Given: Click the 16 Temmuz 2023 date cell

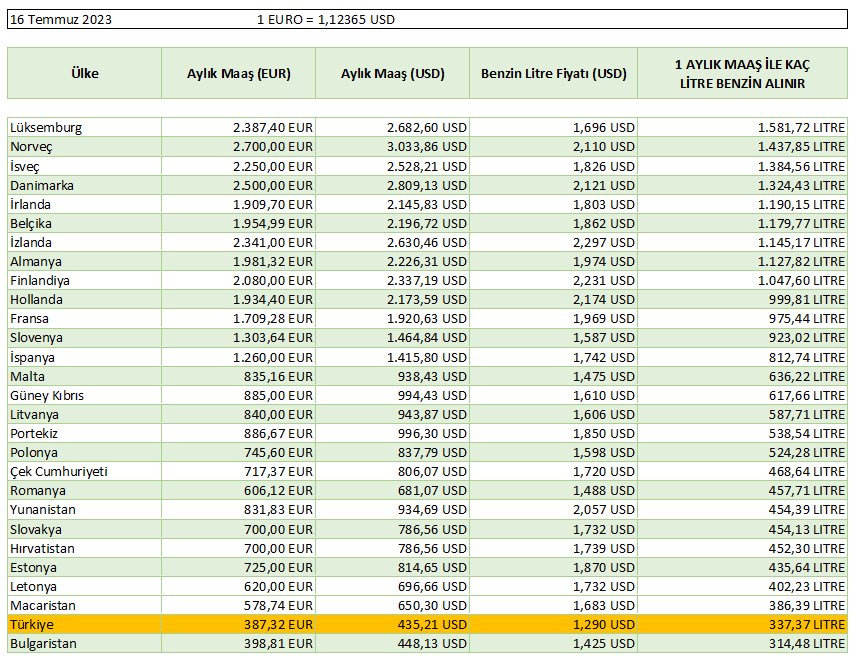Looking at the screenshot, I should [x=61, y=20].
